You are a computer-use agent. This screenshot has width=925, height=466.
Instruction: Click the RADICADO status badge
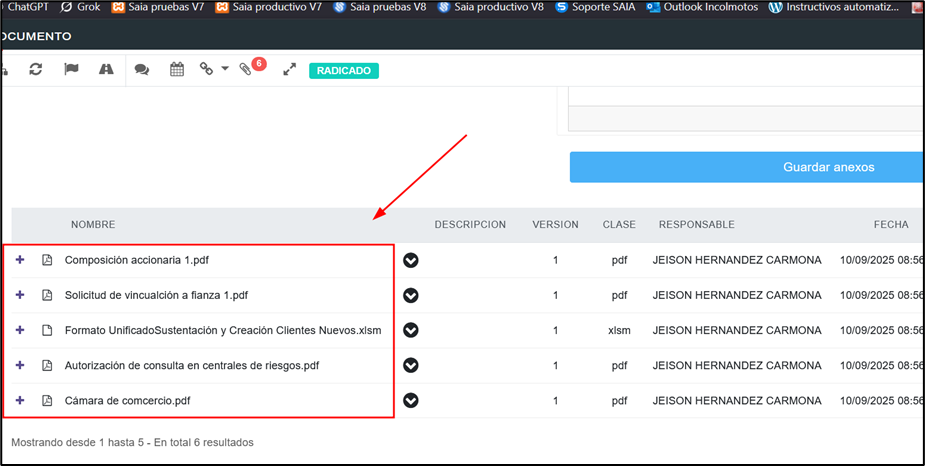(x=344, y=71)
